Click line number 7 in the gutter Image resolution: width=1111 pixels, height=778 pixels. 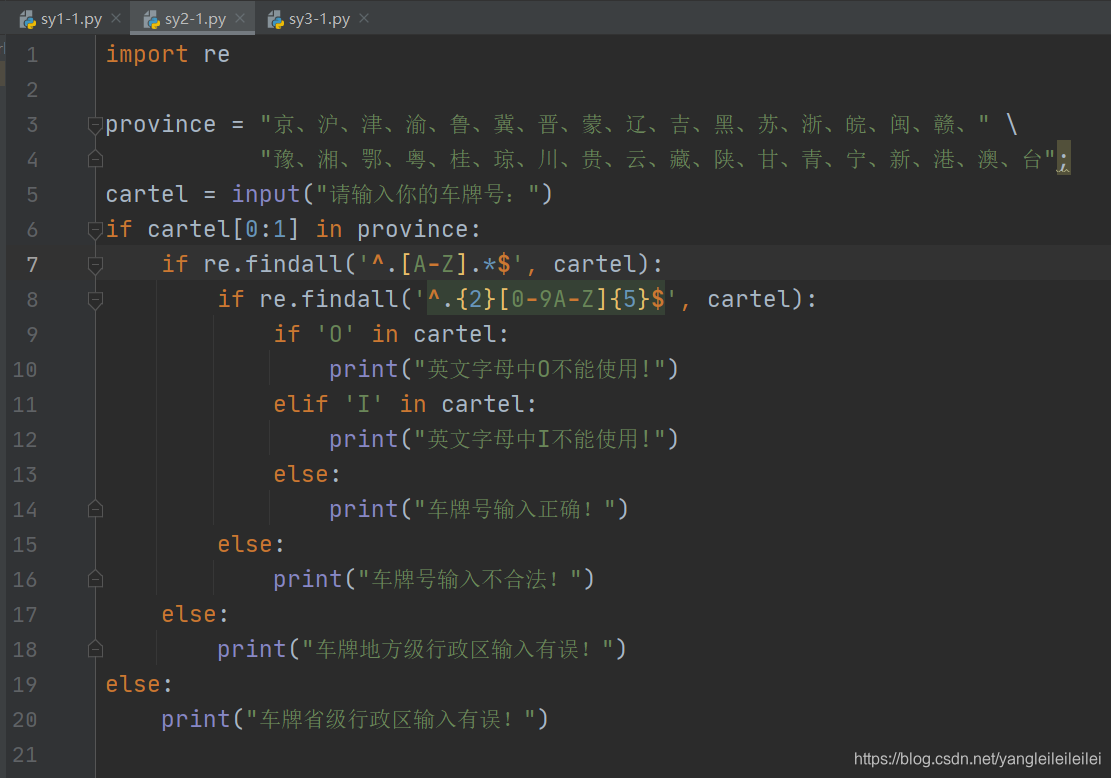tap(32, 265)
